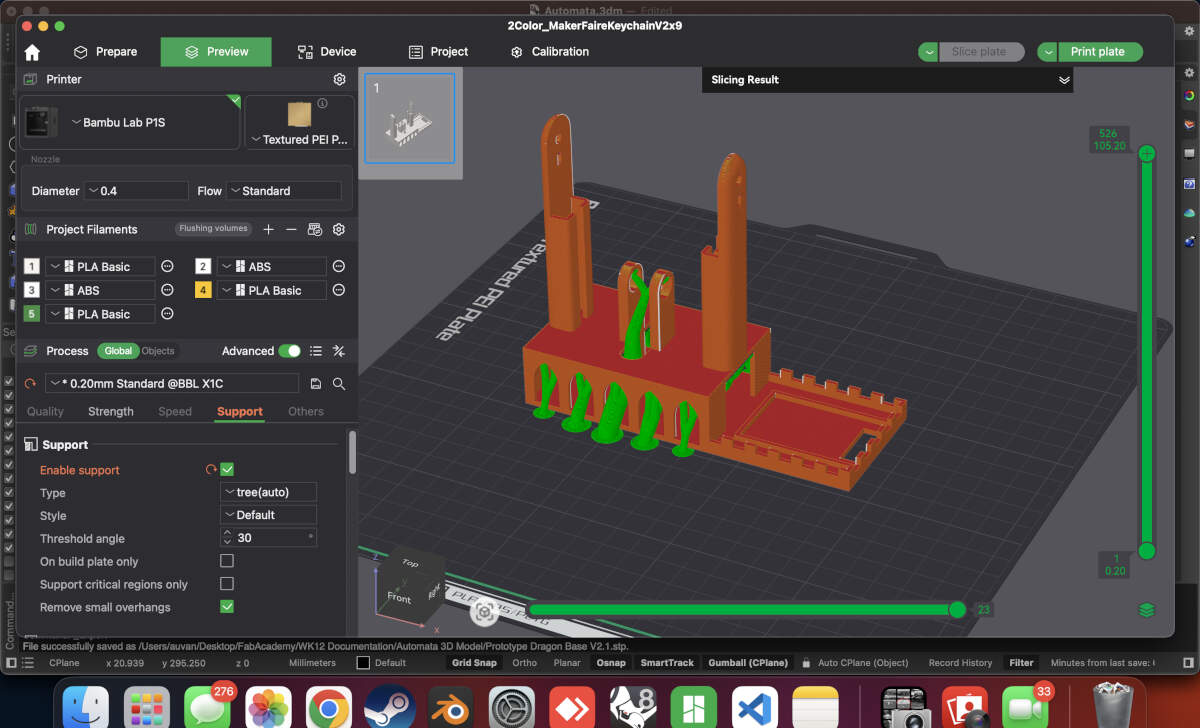Open the 0.20mm Standard @BBL X1C dropdown
This screenshot has width=1200, height=728.
[172, 384]
